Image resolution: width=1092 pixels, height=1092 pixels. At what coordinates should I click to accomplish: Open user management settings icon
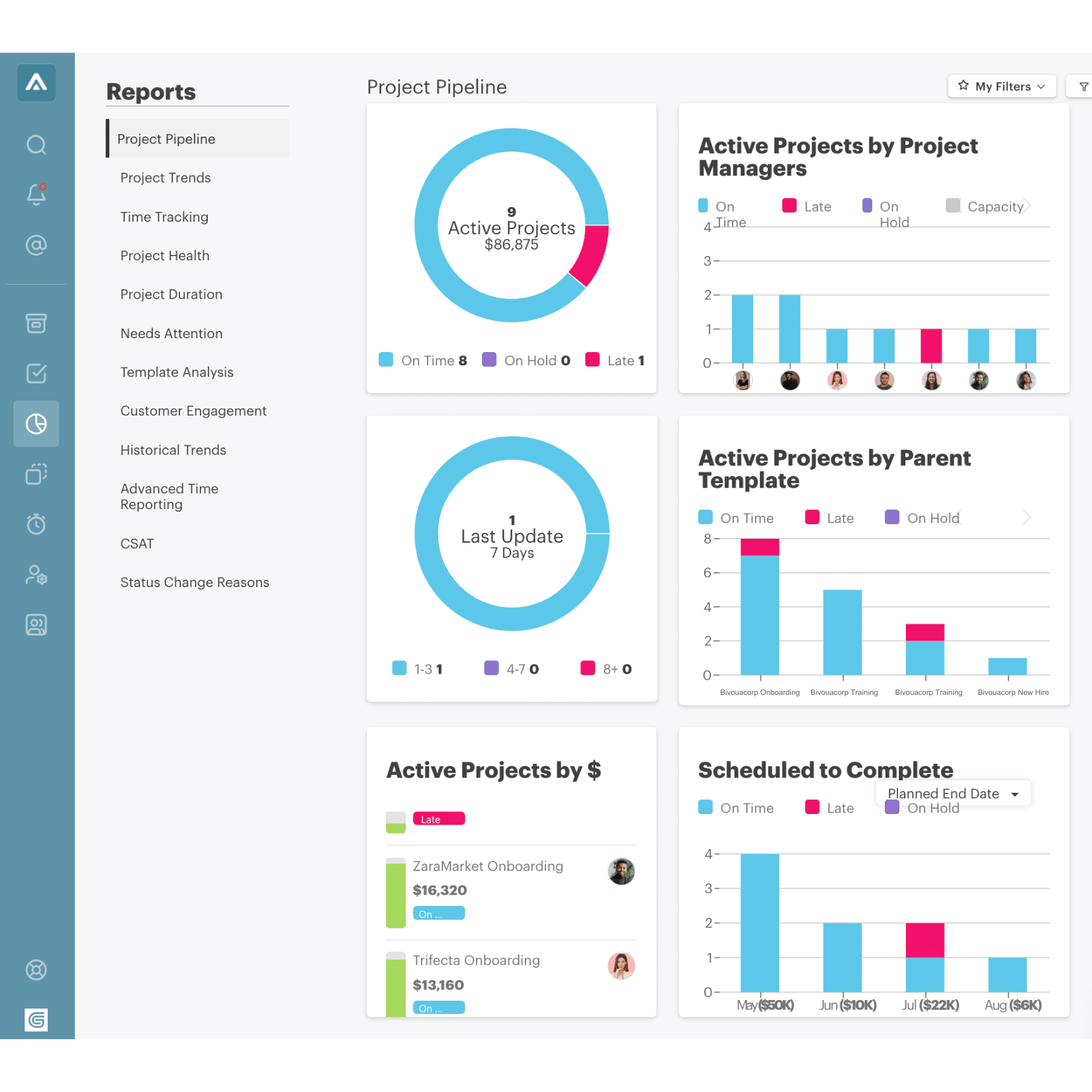coord(36,575)
